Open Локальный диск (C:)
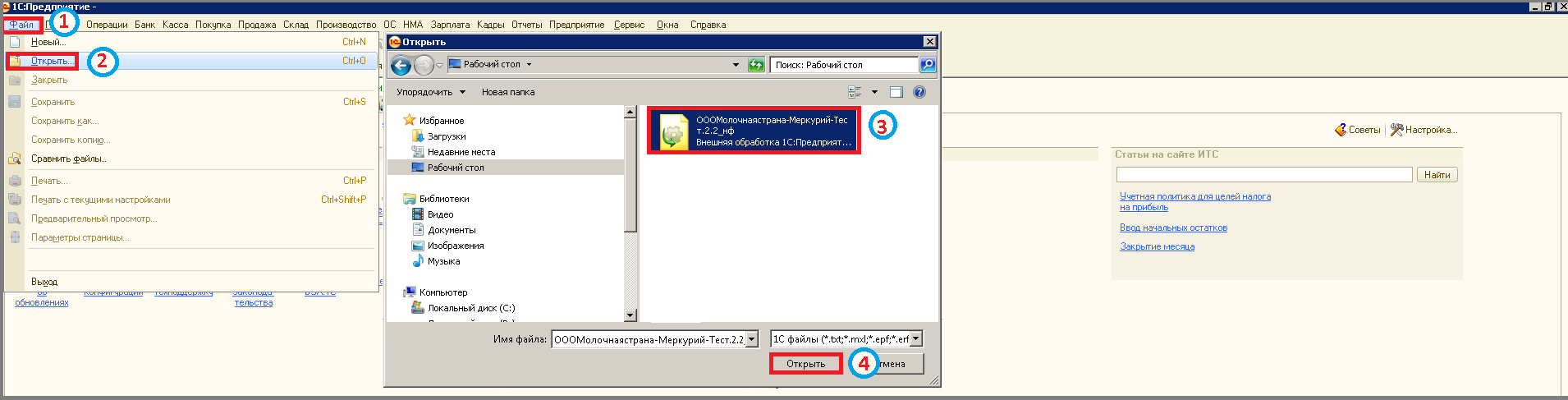1568x400 pixels. click(471, 308)
